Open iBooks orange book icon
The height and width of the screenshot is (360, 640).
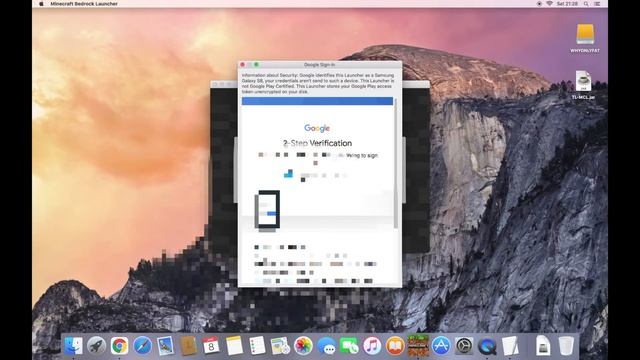(x=395, y=346)
